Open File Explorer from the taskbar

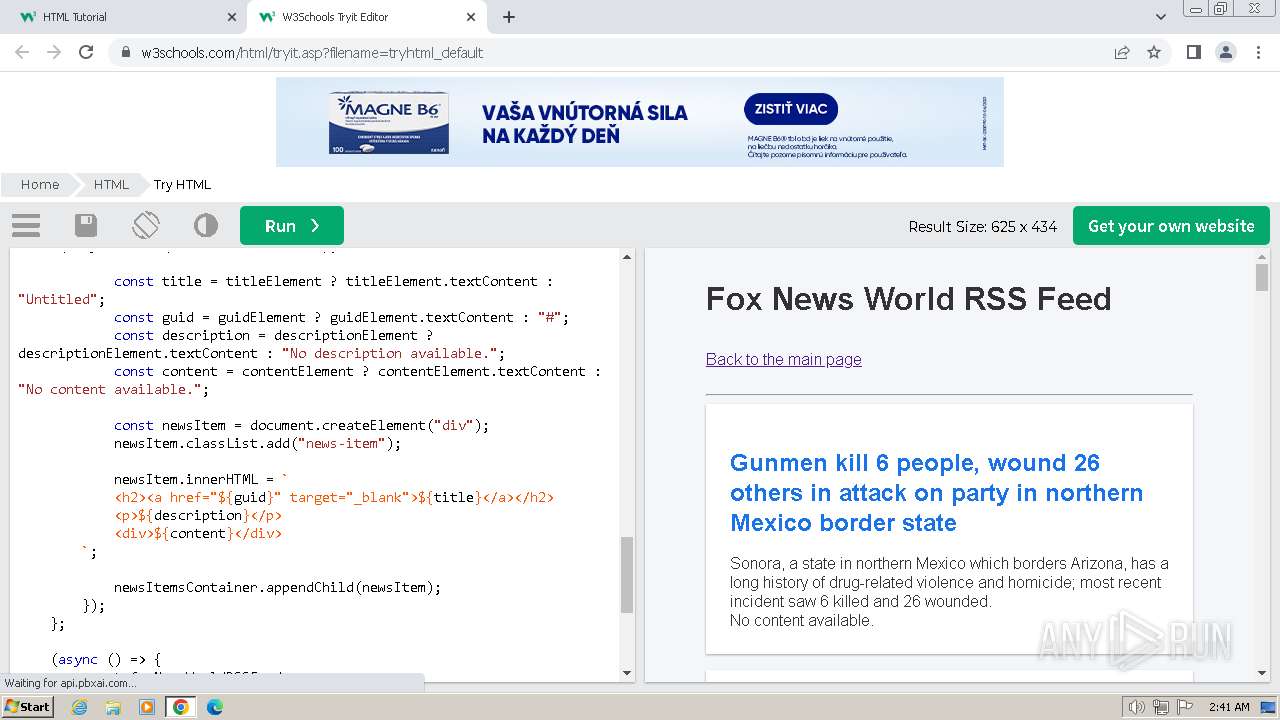coord(113,707)
